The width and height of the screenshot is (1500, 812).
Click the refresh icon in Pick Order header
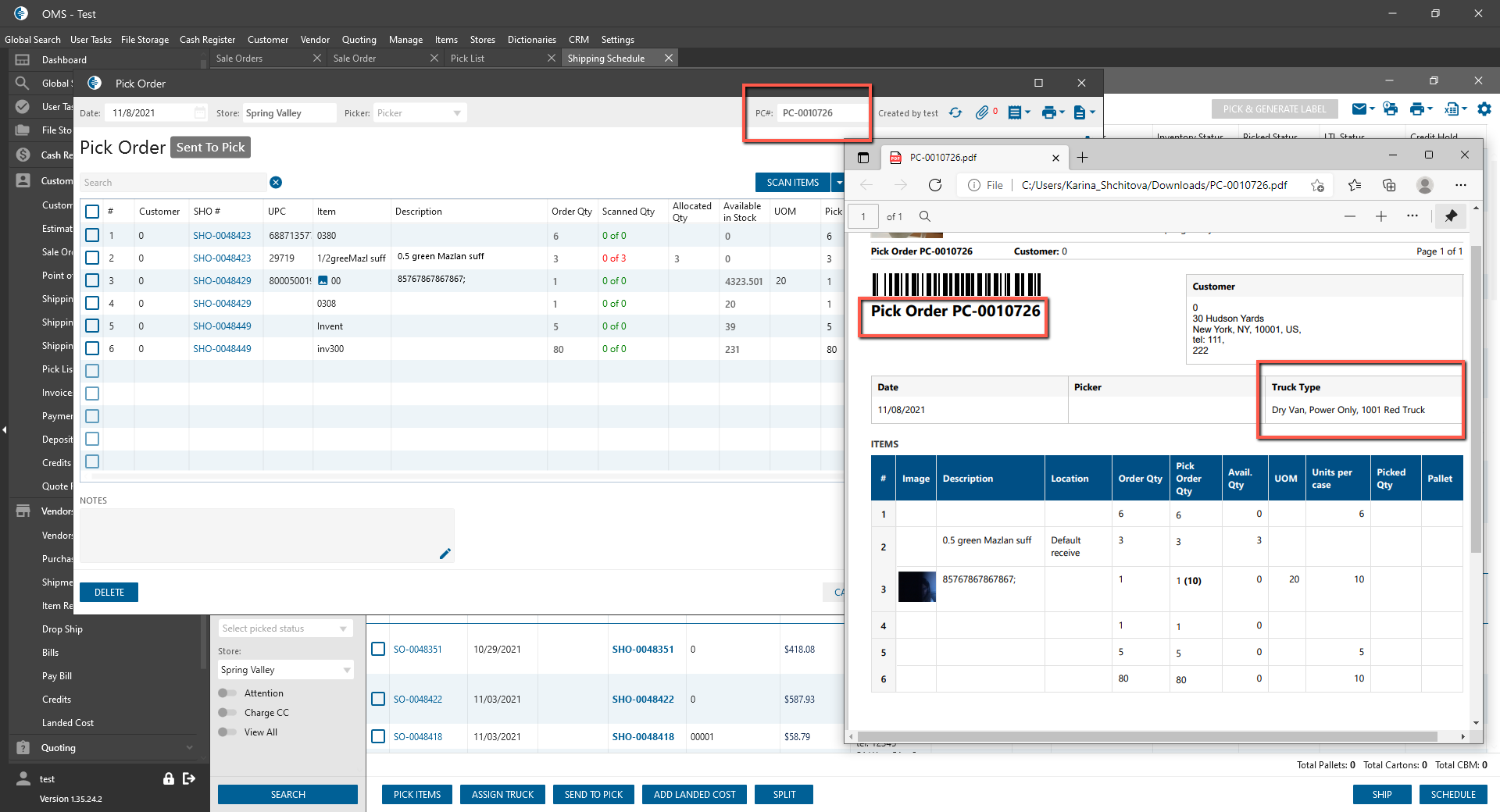tap(955, 113)
